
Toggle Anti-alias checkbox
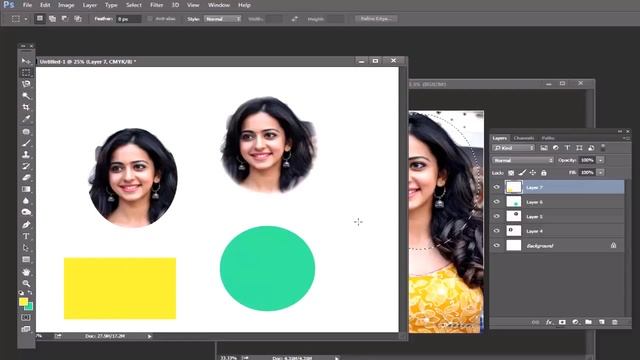coord(150,19)
